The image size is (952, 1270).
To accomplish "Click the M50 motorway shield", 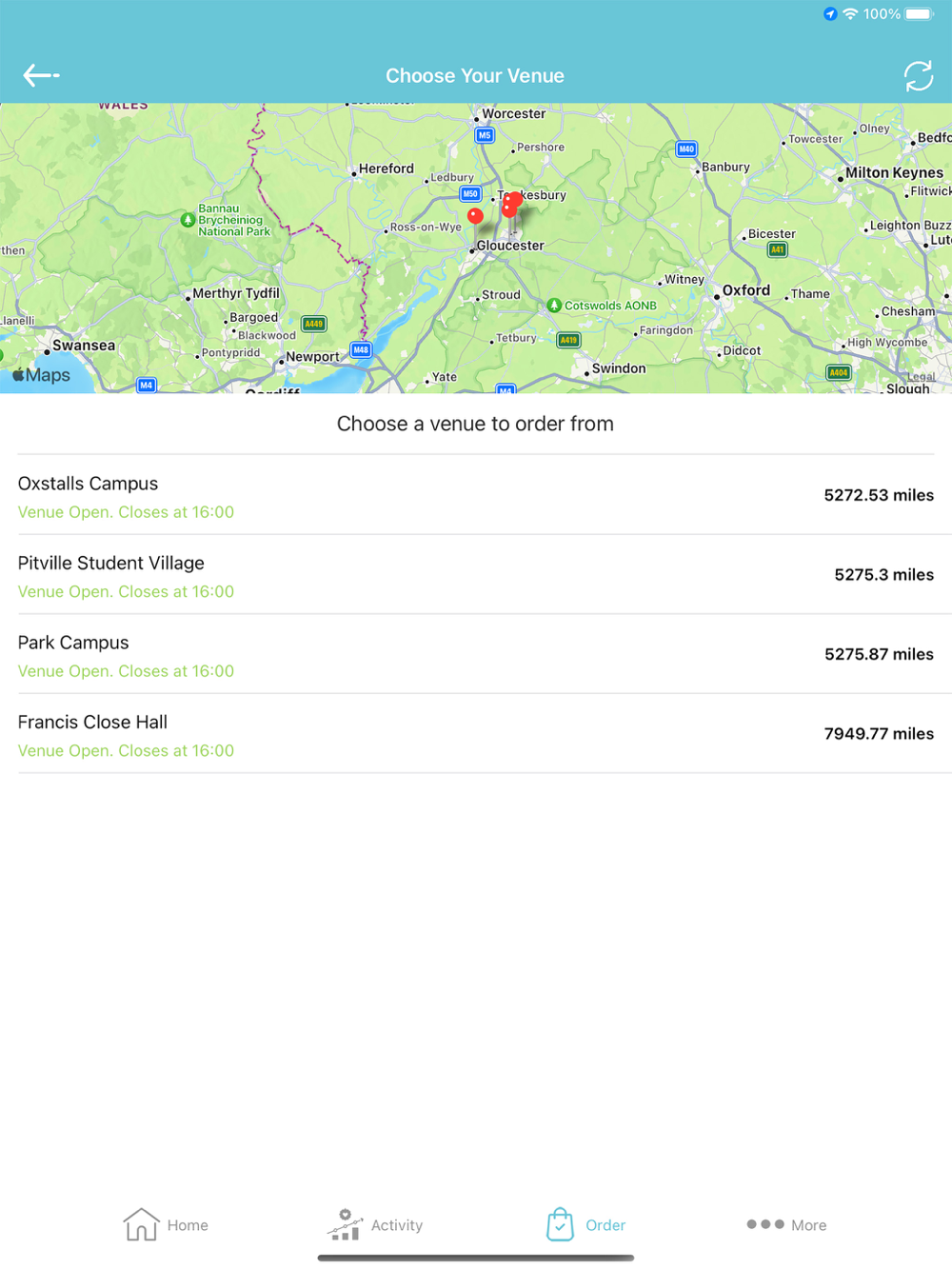I will [470, 193].
